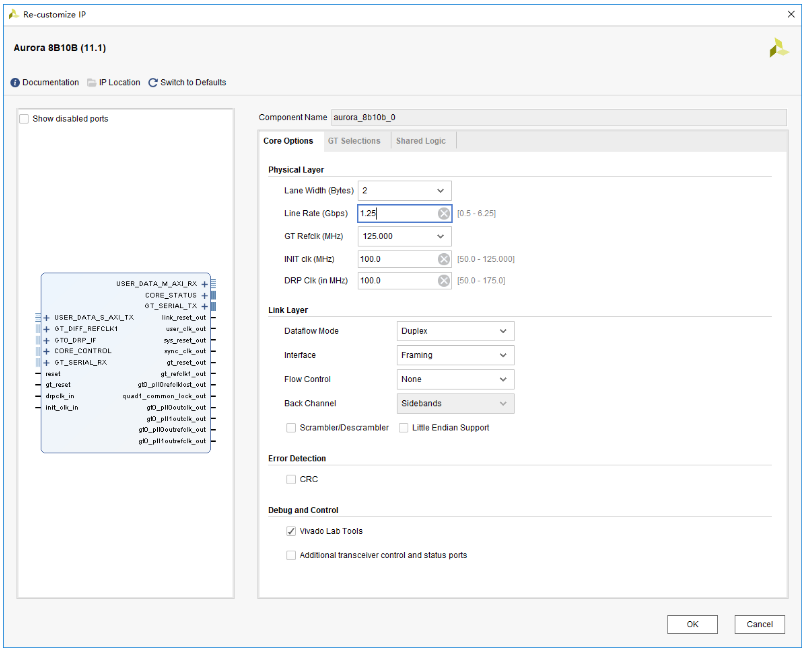
Task: Switch to the Shared Logic tab
Action: (421, 141)
